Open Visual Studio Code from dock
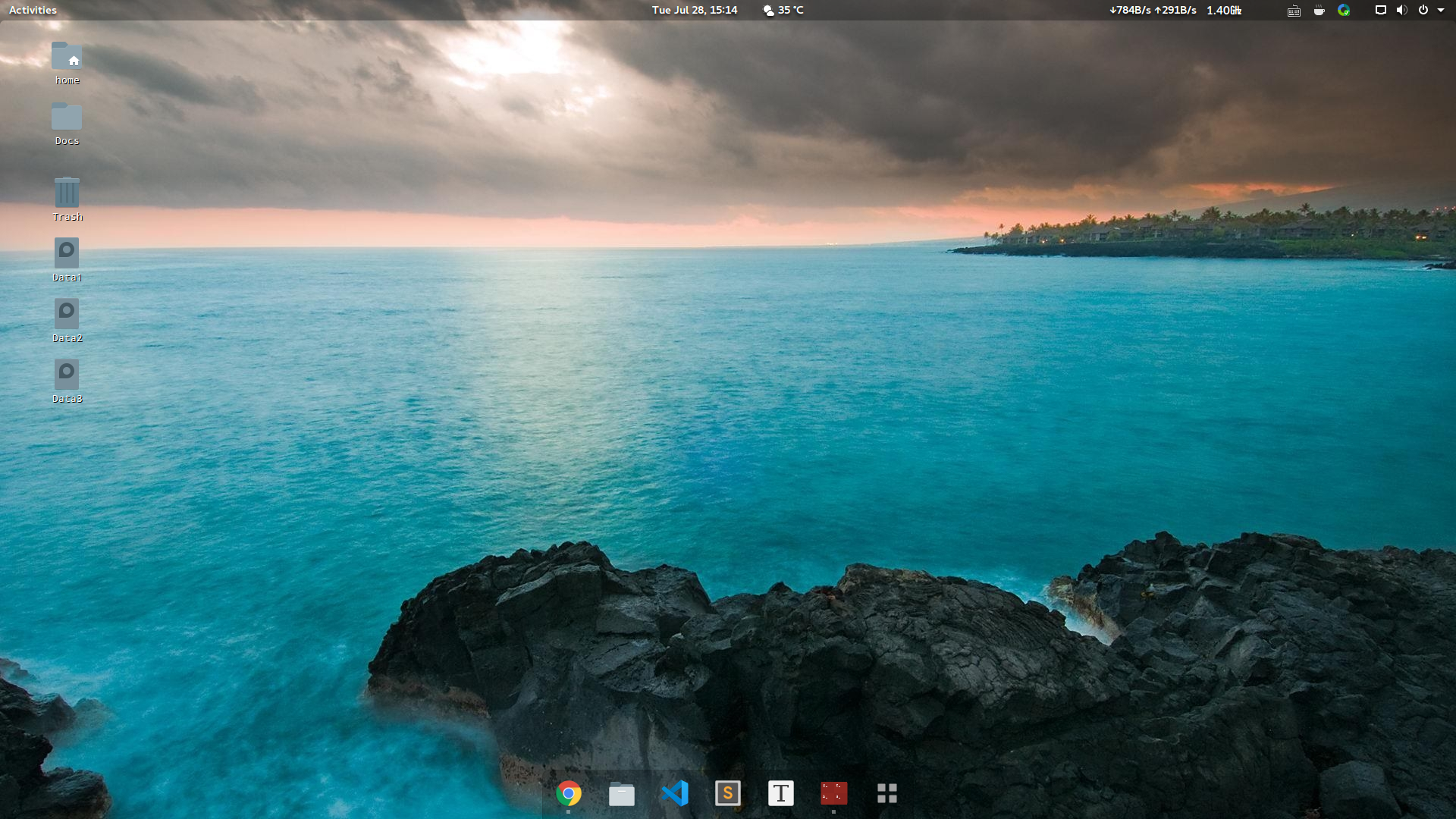1456x819 pixels. [674, 793]
